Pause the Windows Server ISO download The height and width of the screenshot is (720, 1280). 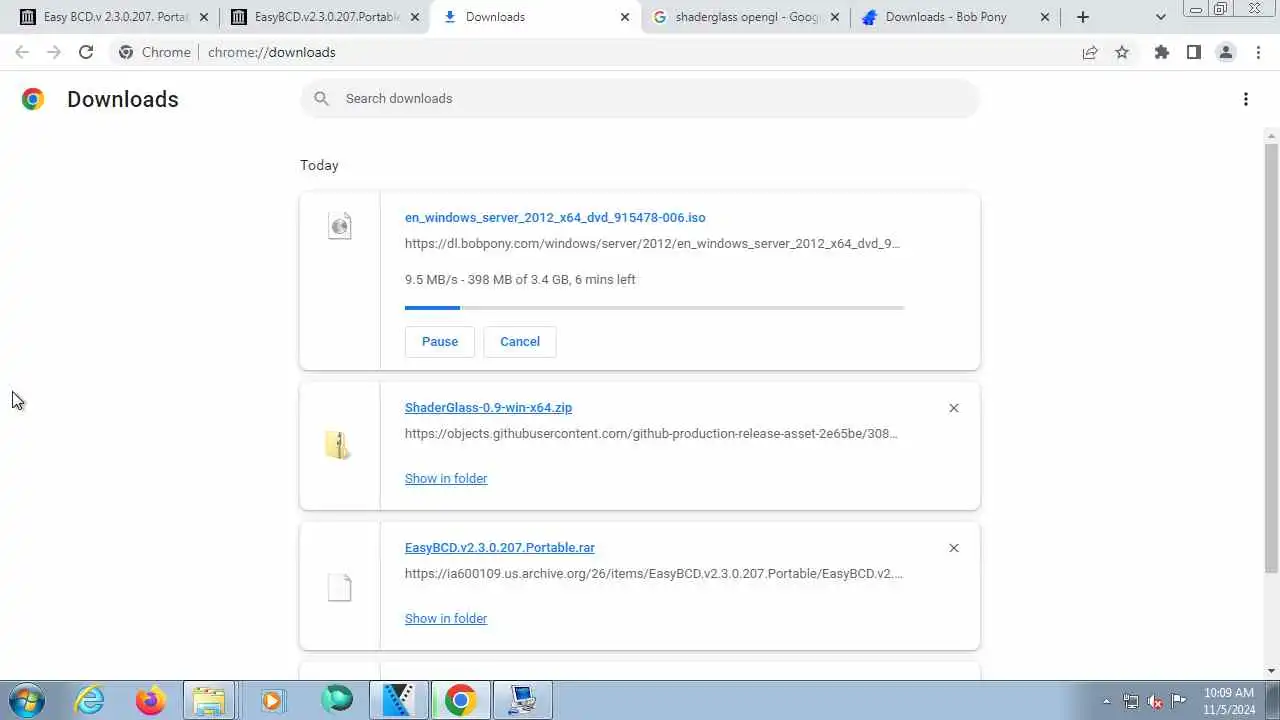(x=440, y=342)
